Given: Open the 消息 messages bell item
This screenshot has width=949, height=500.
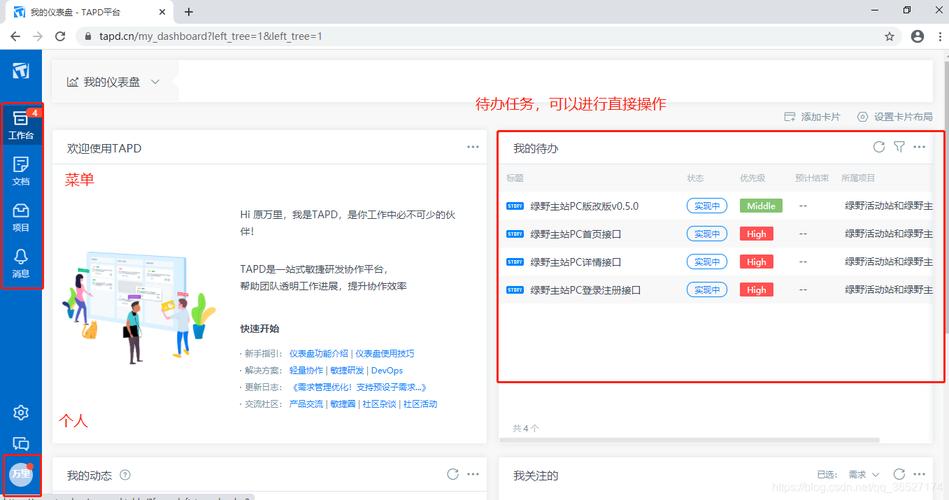Looking at the screenshot, I should (21, 263).
